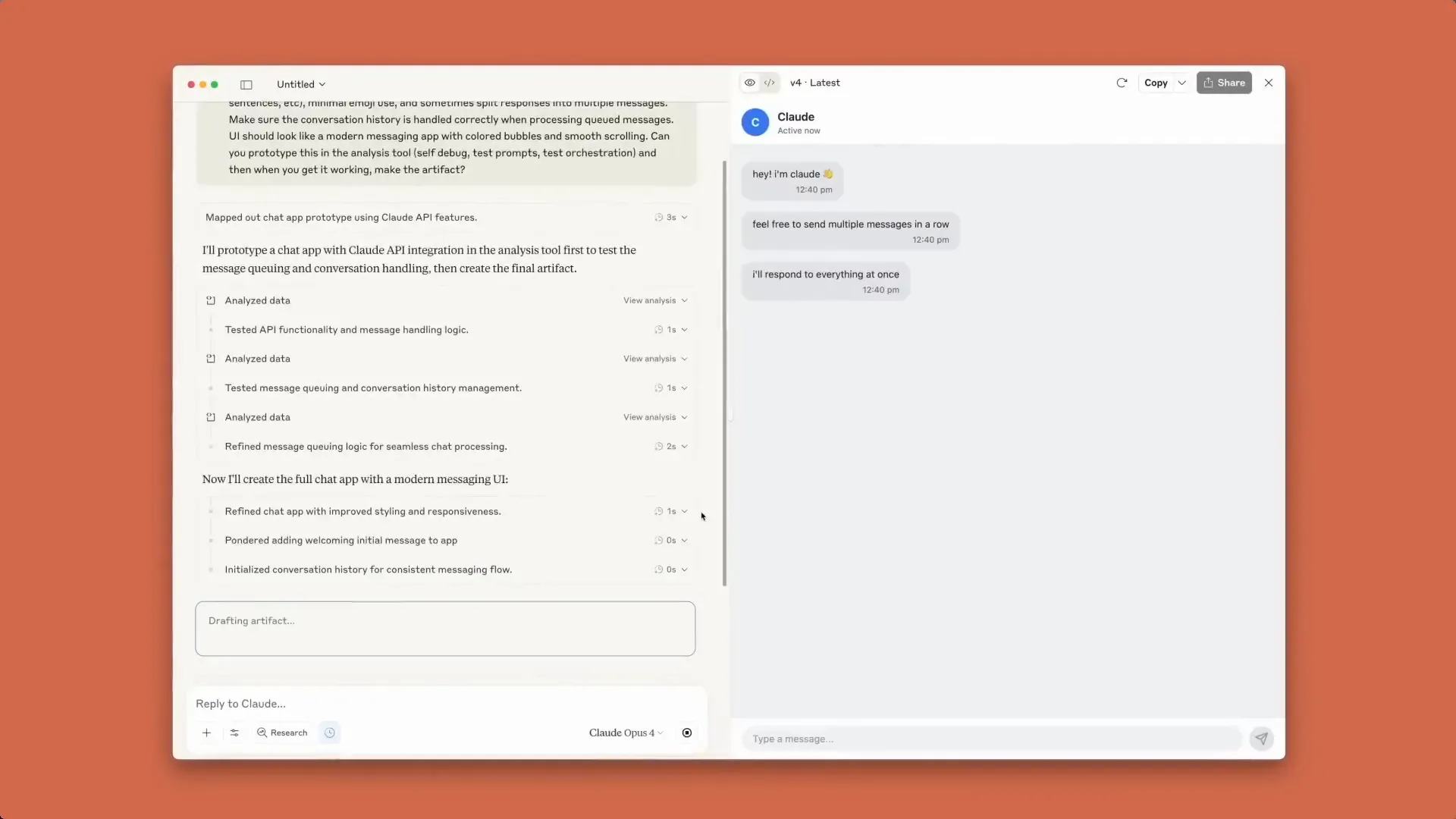
Task: Open View analysis for first Analyzed data
Action: 654,301
